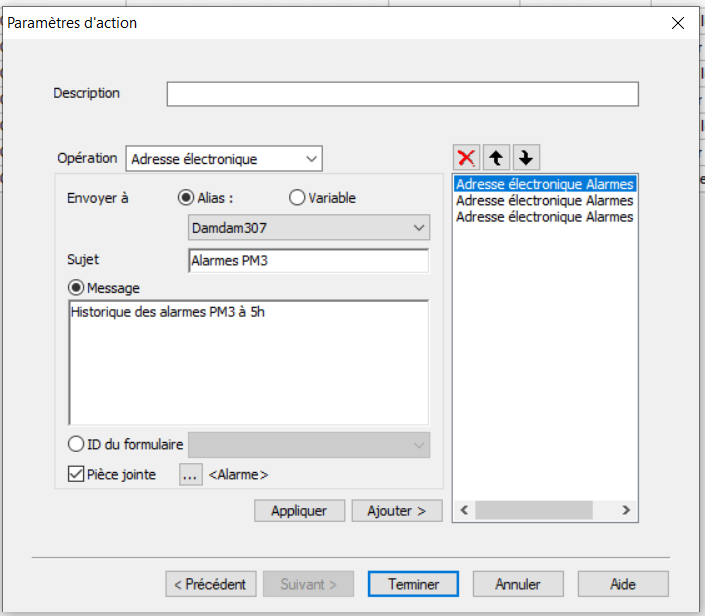This screenshot has height=616, width=705.
Task: Select the second Adresse électronique Alarmes entry
Action: pyautogui.click(x=544, y=200)
